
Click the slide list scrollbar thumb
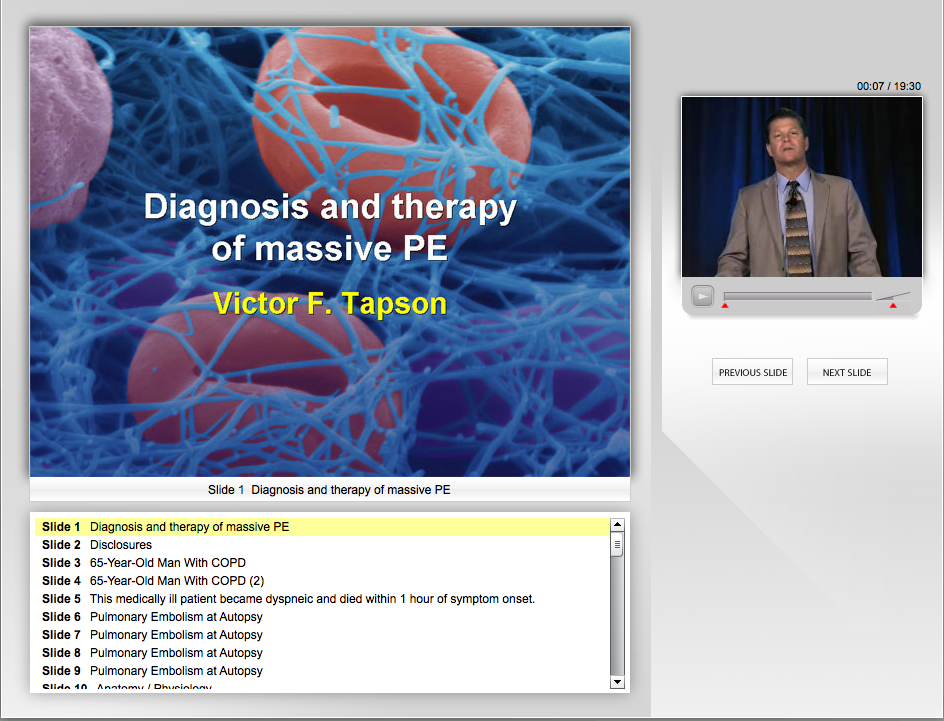click(617, 546)
